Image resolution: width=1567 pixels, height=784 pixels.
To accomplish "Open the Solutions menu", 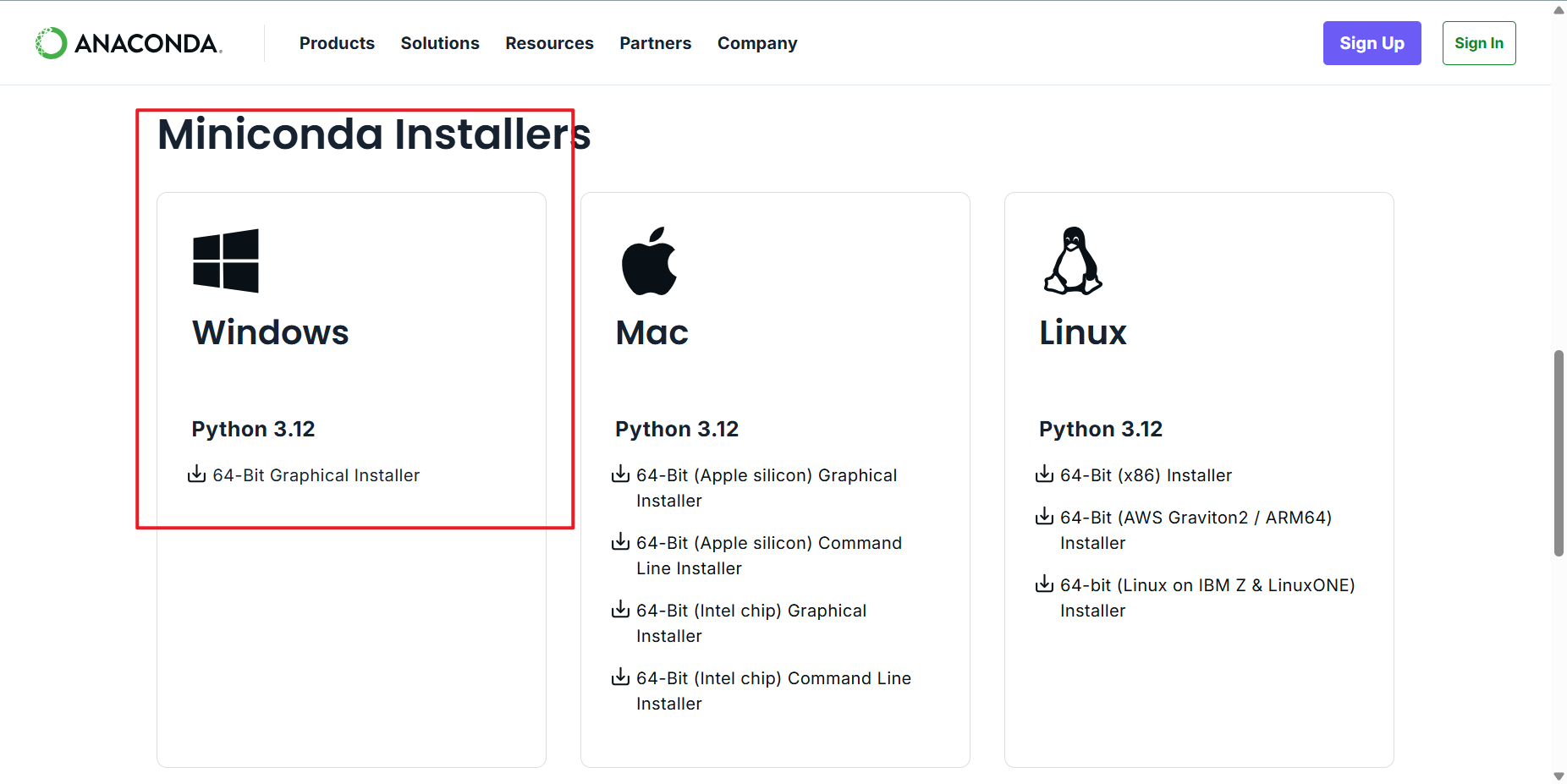I will 440,43.
